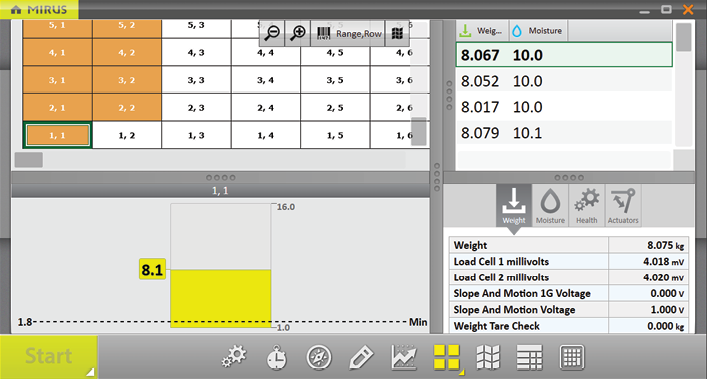
Task: Open the line chart graph icon
Action: coord(404,357)
